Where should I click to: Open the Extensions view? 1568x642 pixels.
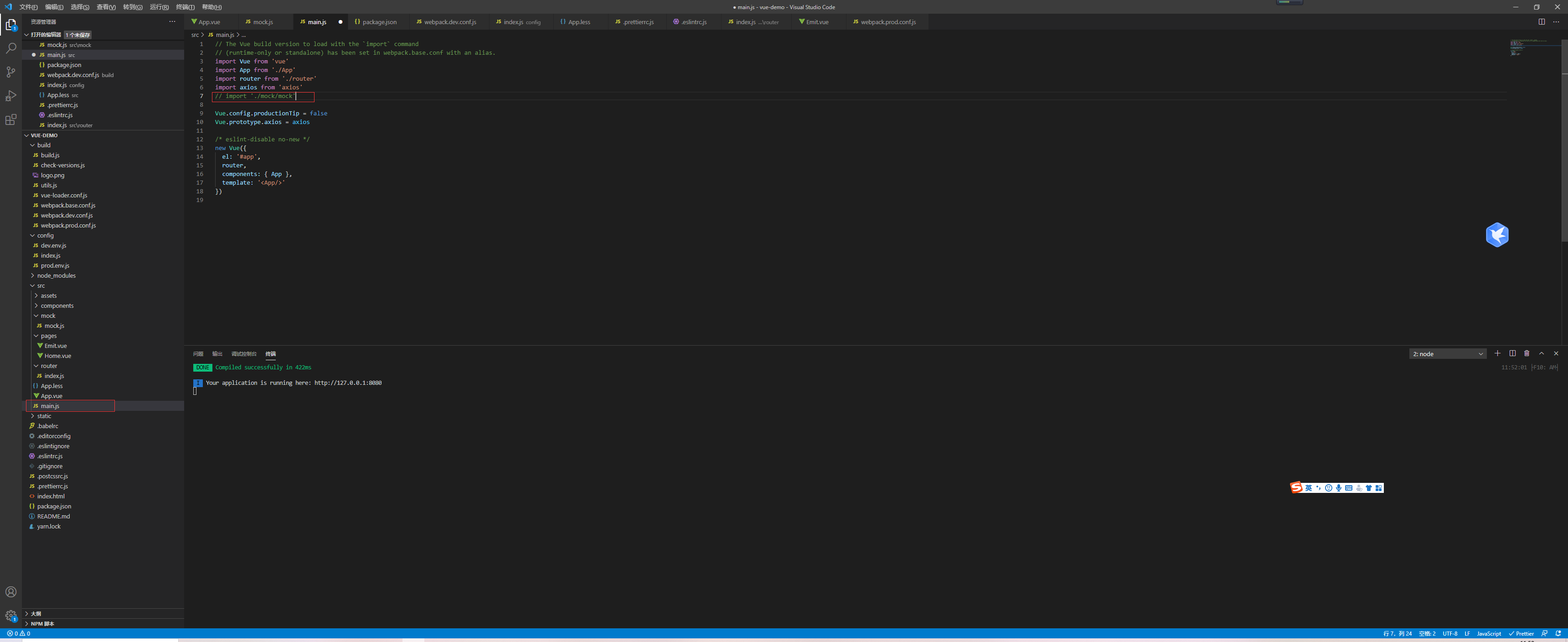(x=11, y=120)
